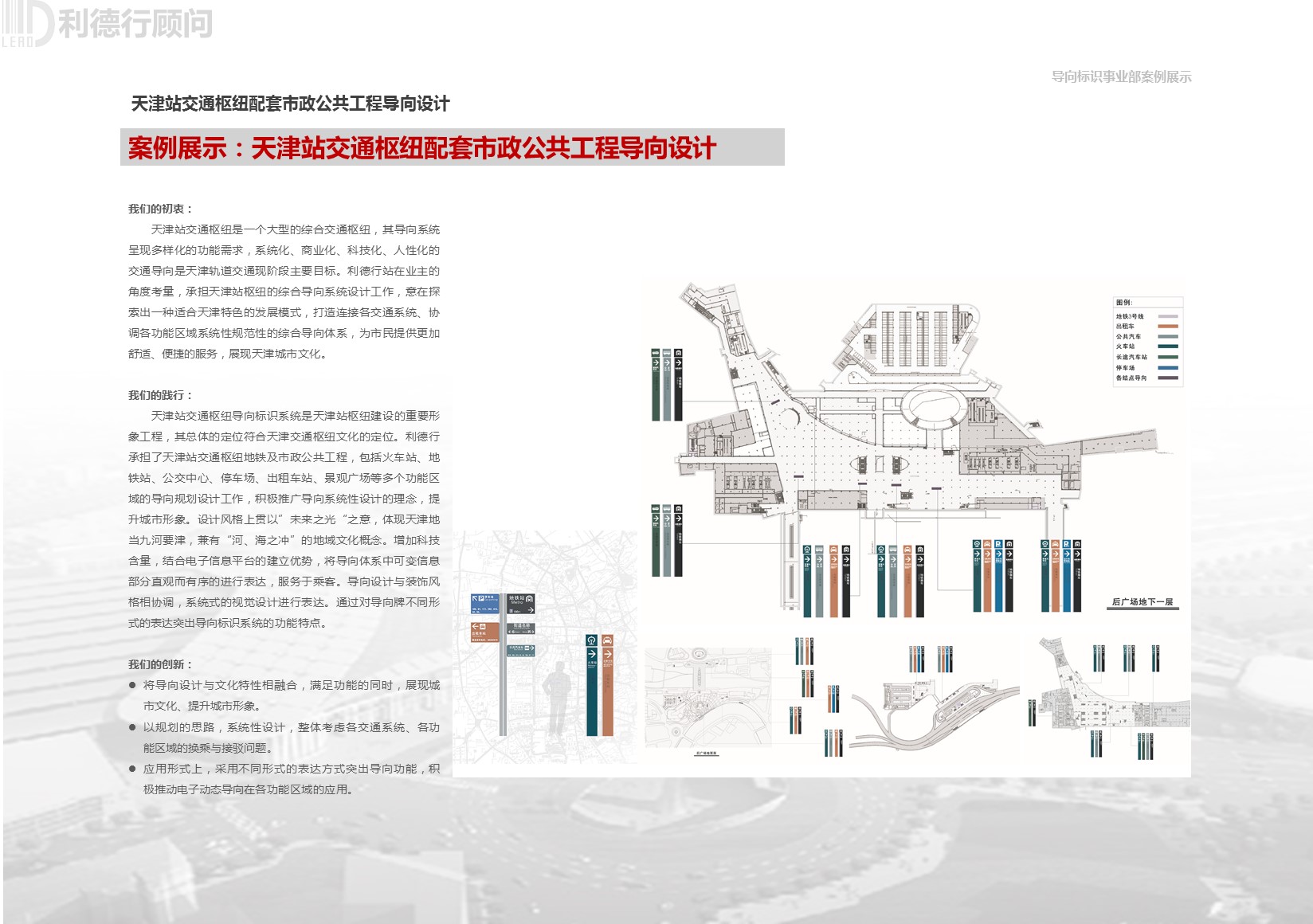Select the 地铁3号线 legend color swatch
The height and width of the screenshot is (924, 1313).
tap(1168, 316)
